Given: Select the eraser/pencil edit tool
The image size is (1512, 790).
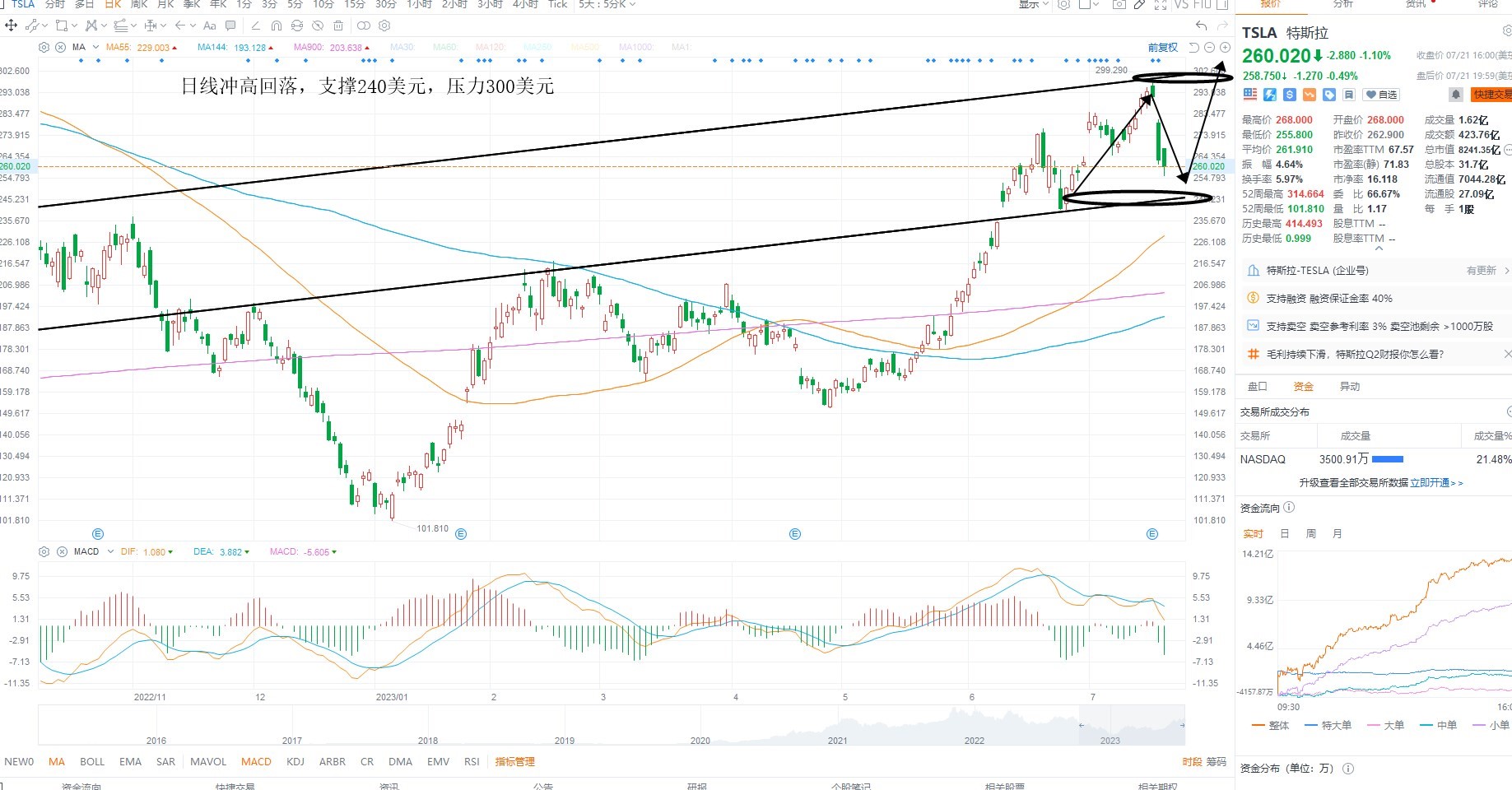Looking at the screenshot, I should click(256, 26).
